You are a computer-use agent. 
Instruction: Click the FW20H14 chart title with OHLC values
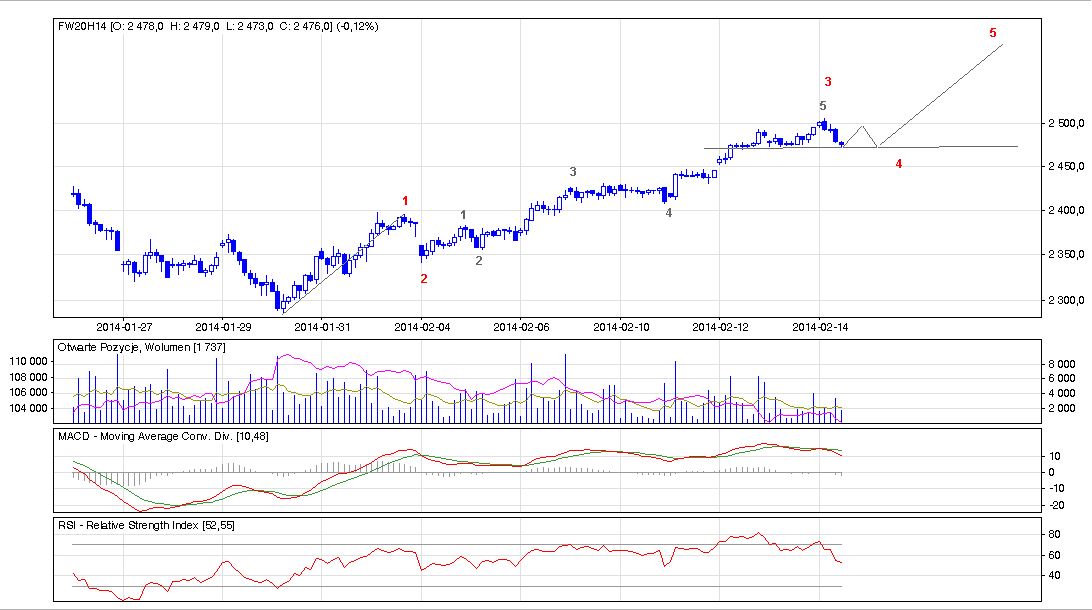click(218, 26)
